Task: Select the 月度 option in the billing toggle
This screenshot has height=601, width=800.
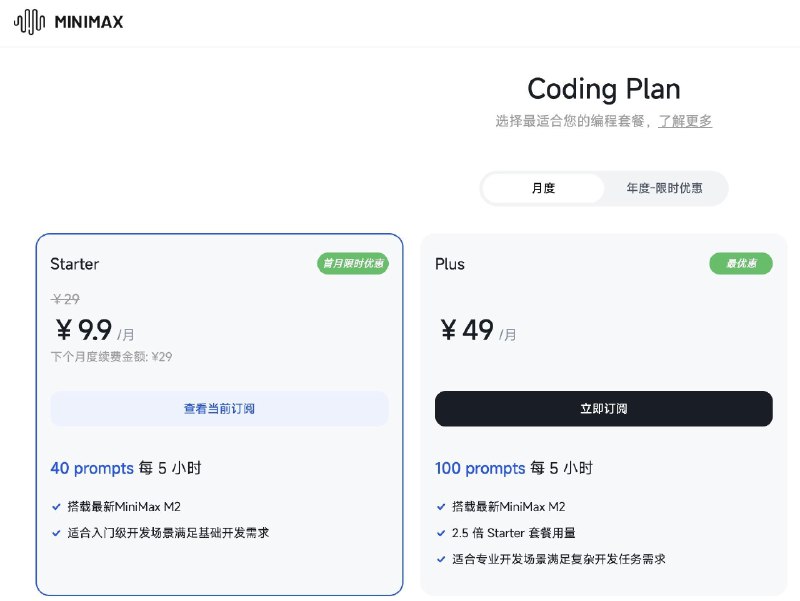Action: click(x=545, y=188)
